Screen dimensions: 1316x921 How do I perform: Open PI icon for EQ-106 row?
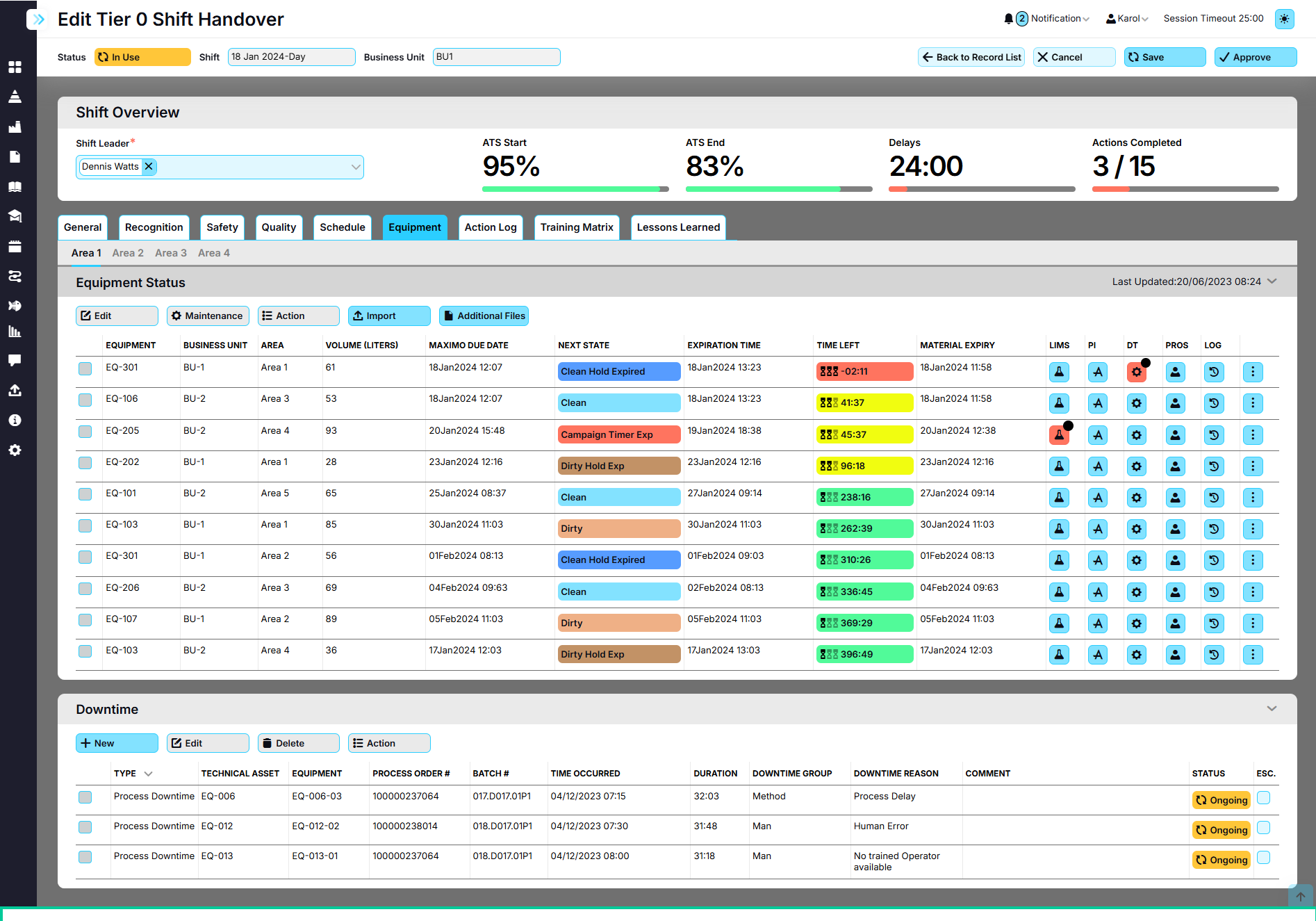click(1098, 403)
